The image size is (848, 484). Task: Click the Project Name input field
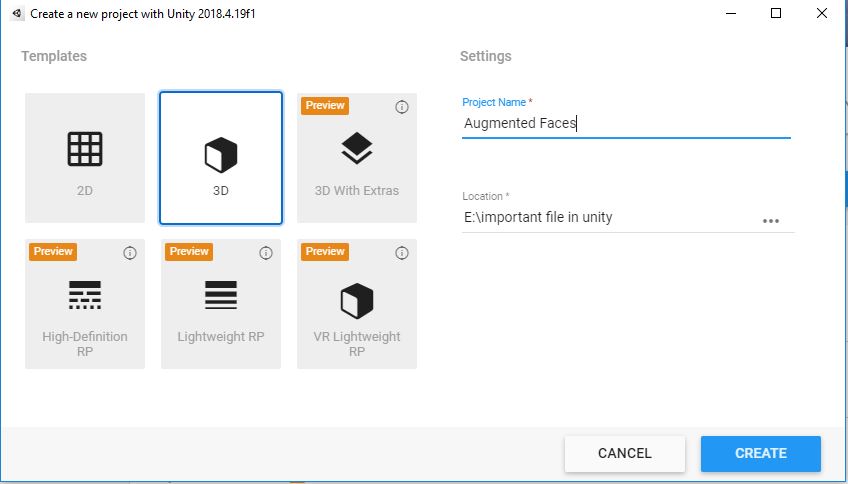626,124
